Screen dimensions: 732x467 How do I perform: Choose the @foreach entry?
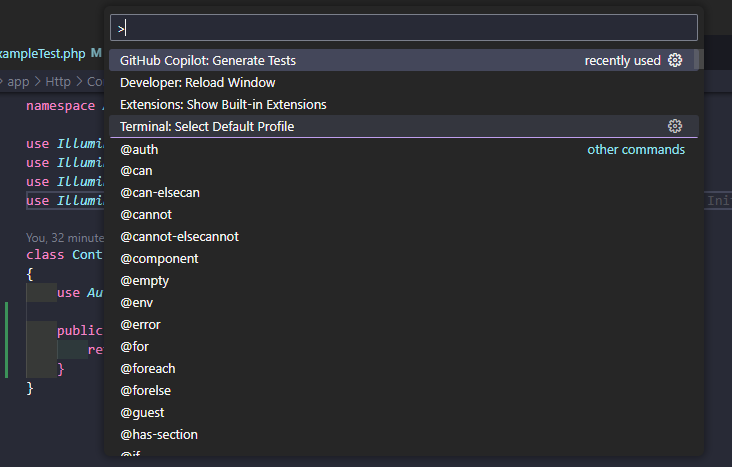[x=148, y=369]
